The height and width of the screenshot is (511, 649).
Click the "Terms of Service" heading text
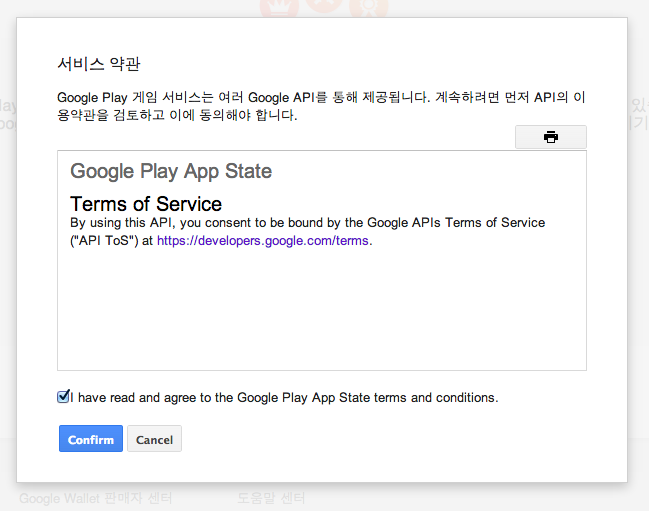pos(146,204)
